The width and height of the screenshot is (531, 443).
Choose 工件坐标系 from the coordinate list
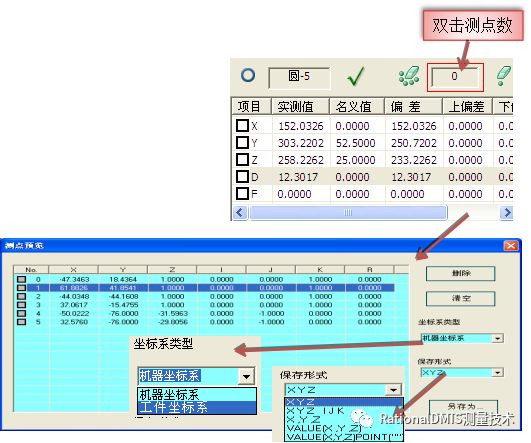pos(197,407)
